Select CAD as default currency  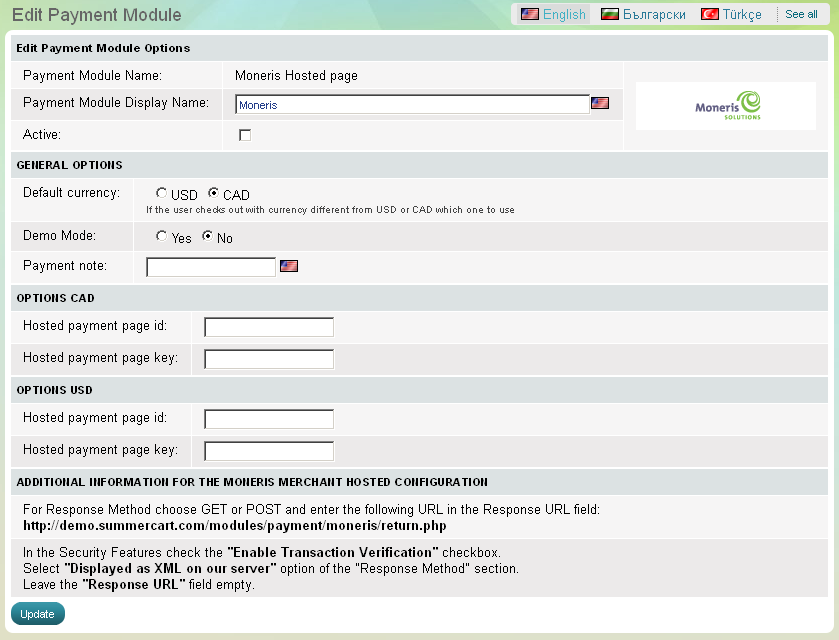[214, 194]
